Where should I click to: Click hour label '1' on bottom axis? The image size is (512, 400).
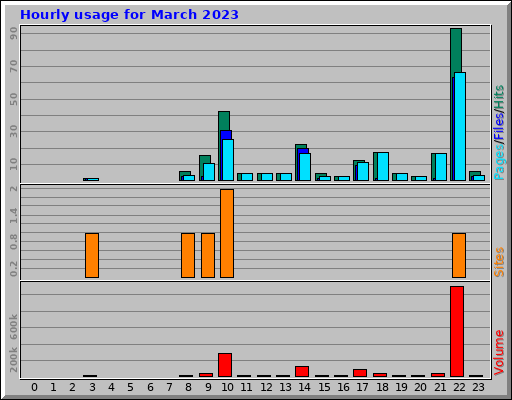[x=53, y=387]
